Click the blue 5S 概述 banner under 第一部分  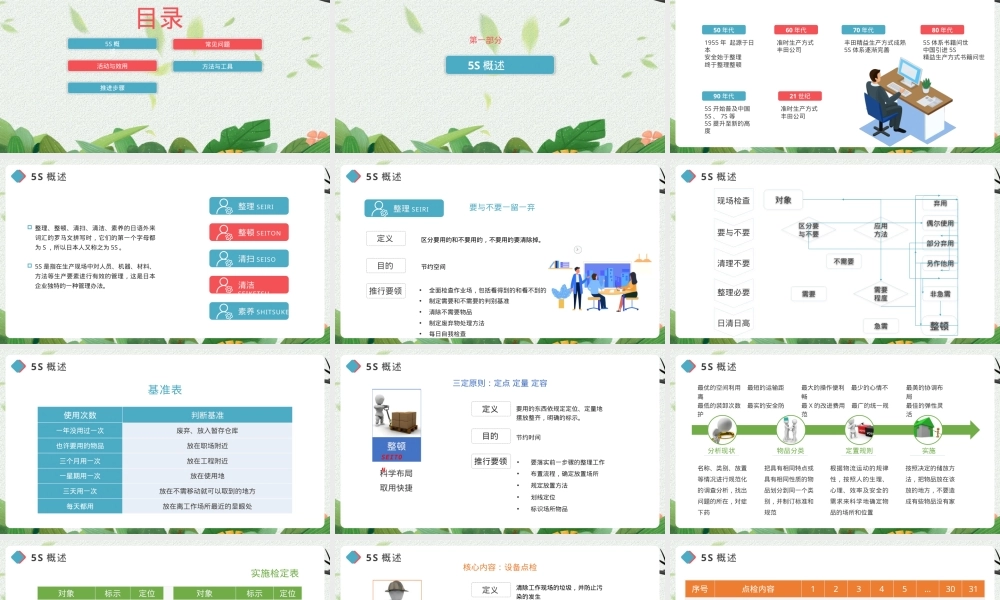[499, 65]
